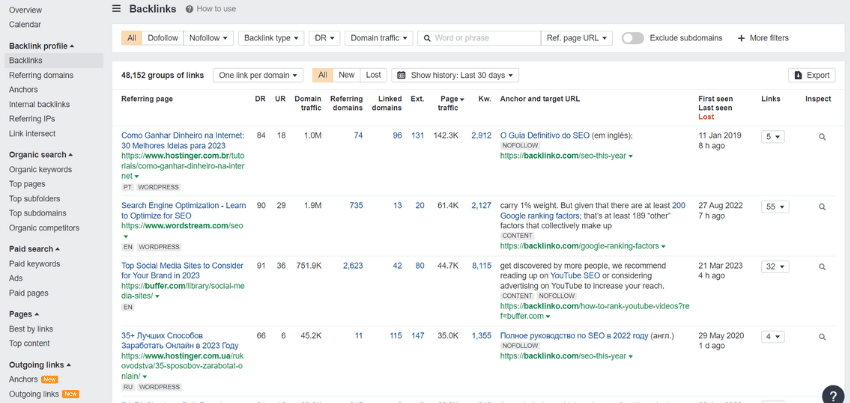Open backlinko.com/google-ranking-factors target URL

tap(579, 246)
